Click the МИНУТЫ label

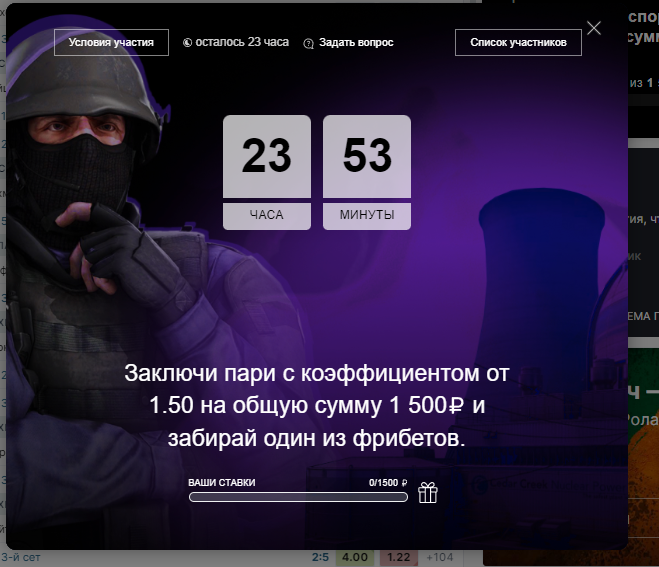pyautogui.click(x=367, y=215)
